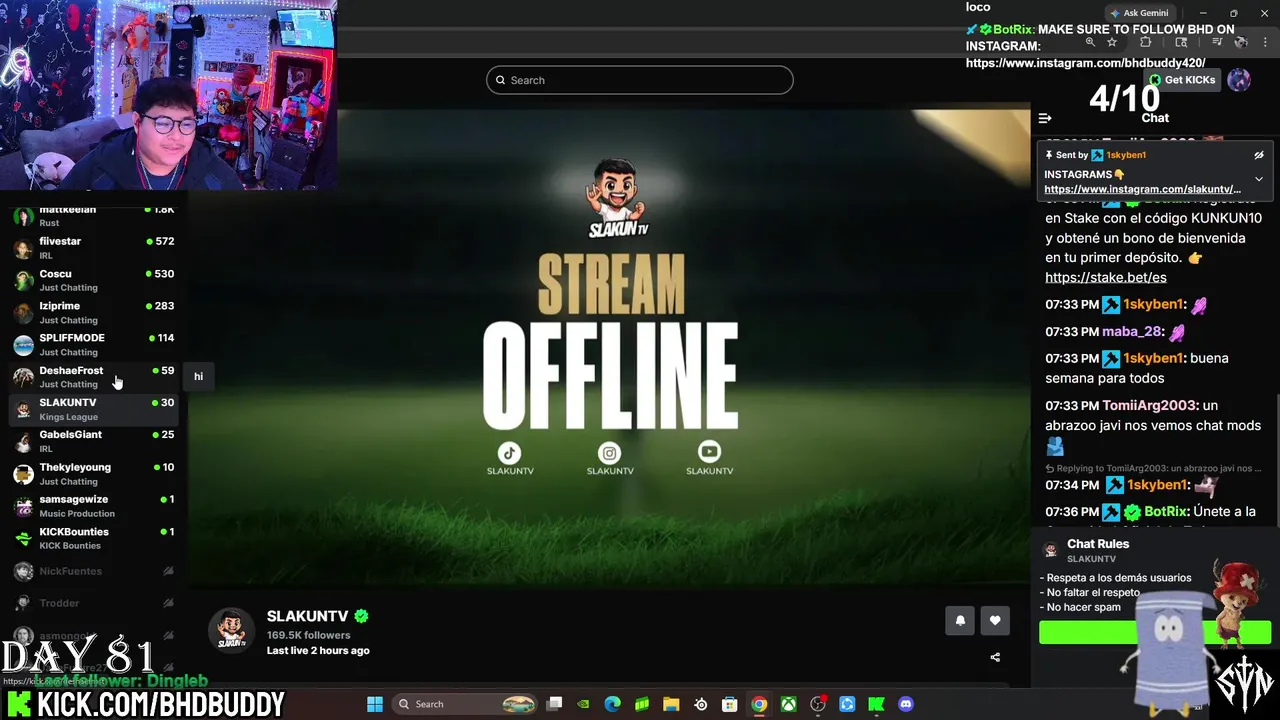Viewport: 1280px width, 720px height.
Task: Go to SPLIFFMODE channel
Action: (x=92, y=344)
